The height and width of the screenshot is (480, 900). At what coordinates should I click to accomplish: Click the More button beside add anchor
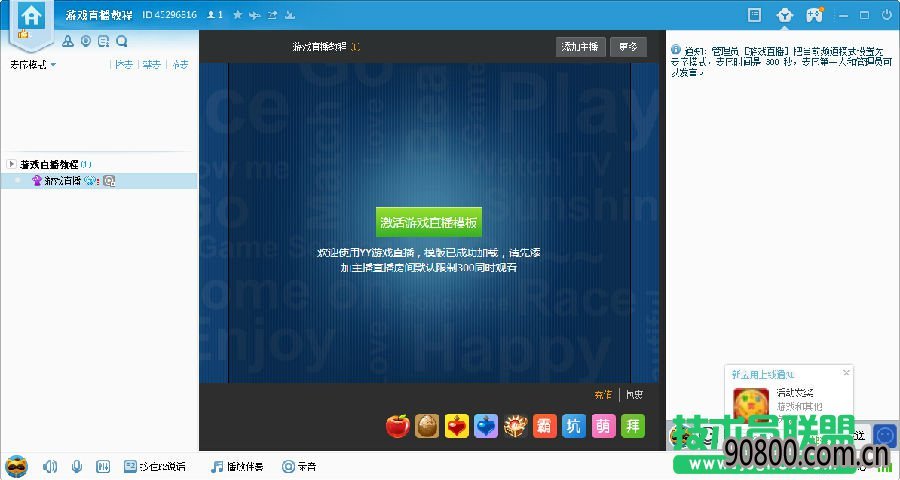tap(628, 47)
